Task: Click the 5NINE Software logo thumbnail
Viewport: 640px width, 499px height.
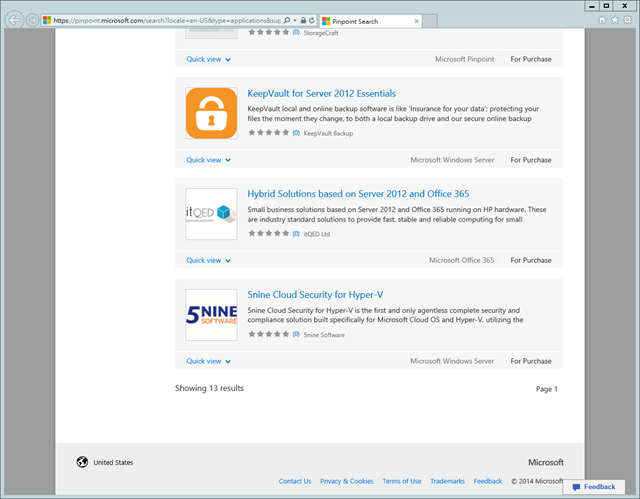Action: click(x=211, y=315)
